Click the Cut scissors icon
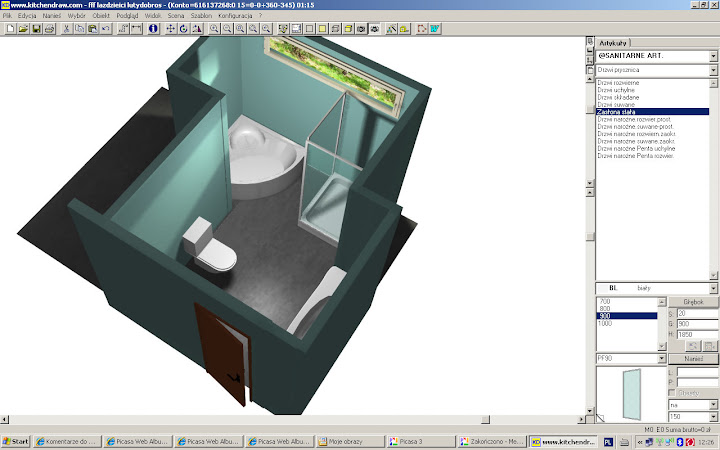720x450 pixels. pyautogui.click(x=67, y=29)
